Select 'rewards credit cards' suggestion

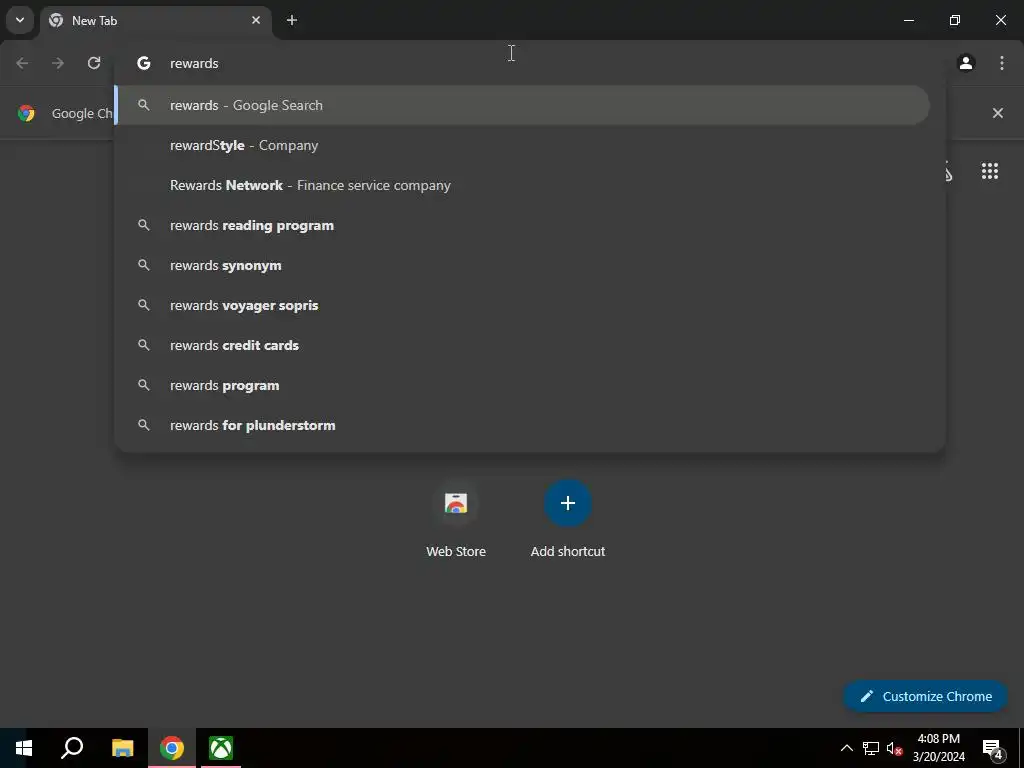pos(522,345)
